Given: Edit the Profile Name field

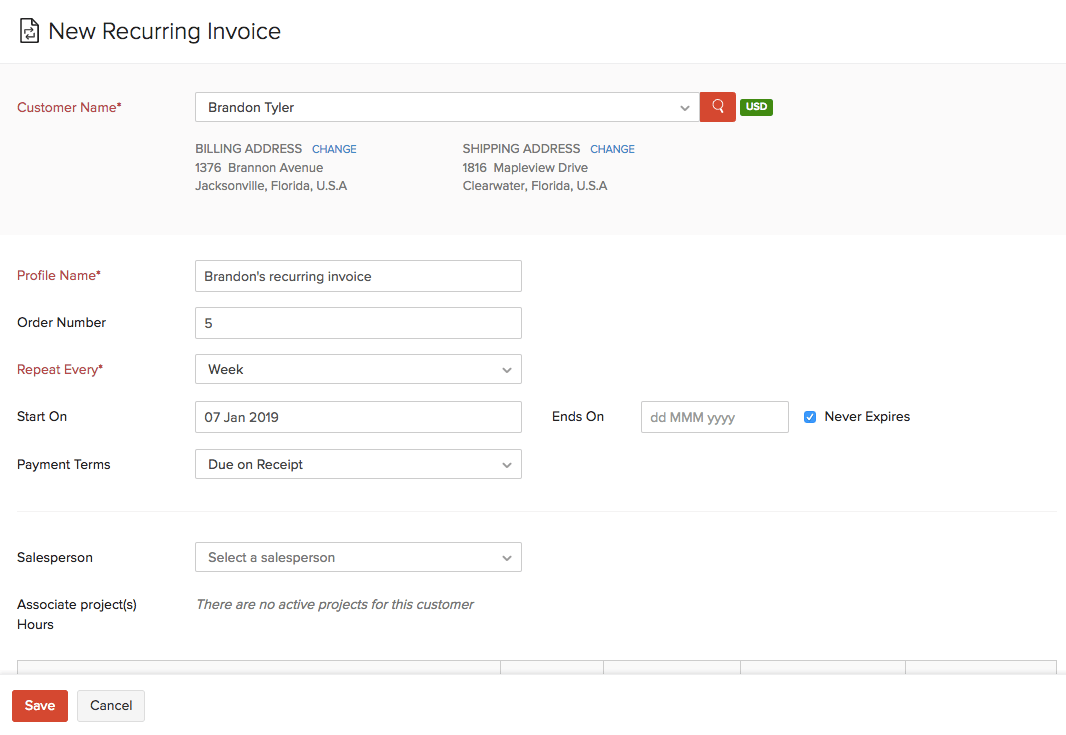Looking at the screenshot, I should pyautogui.click(x=357, y=276).
